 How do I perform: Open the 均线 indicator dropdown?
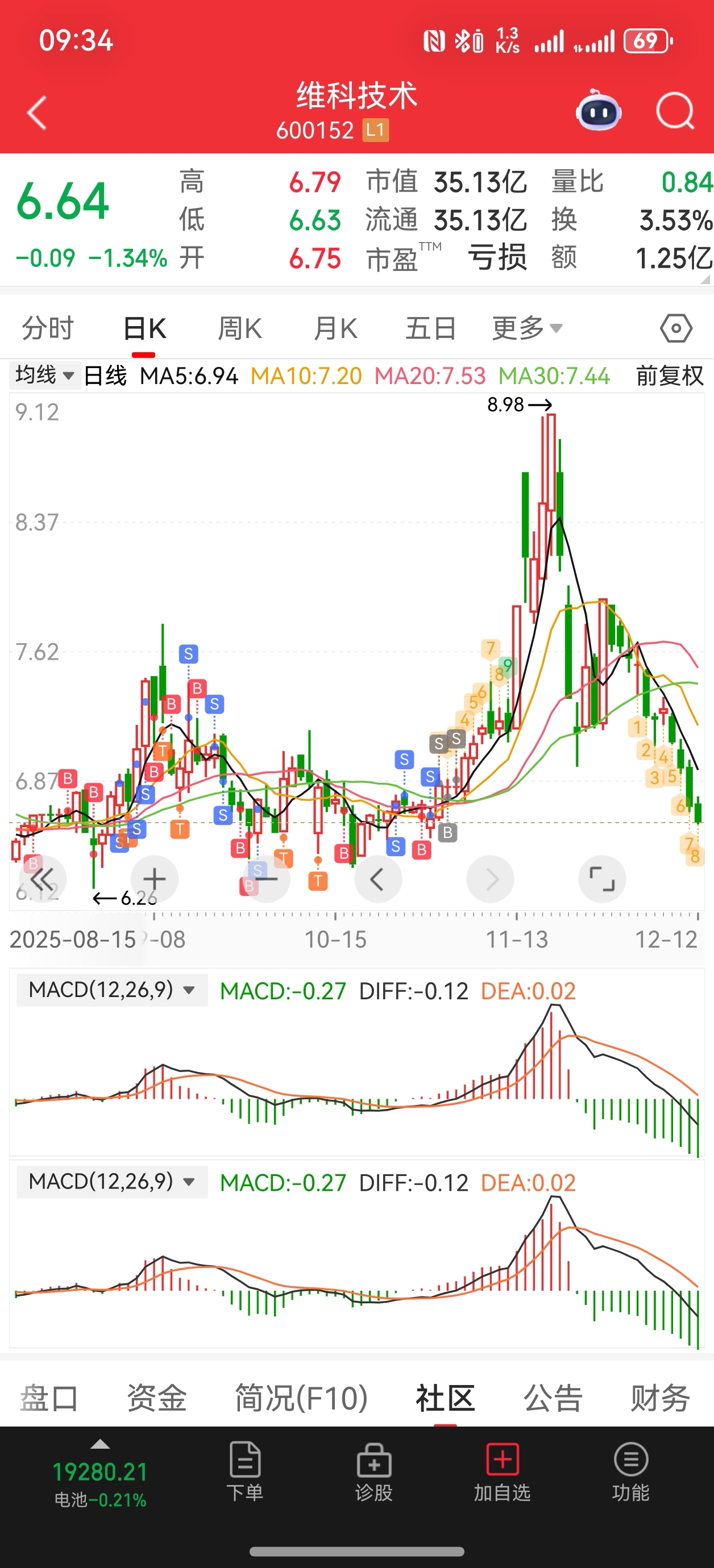[44, 375]
